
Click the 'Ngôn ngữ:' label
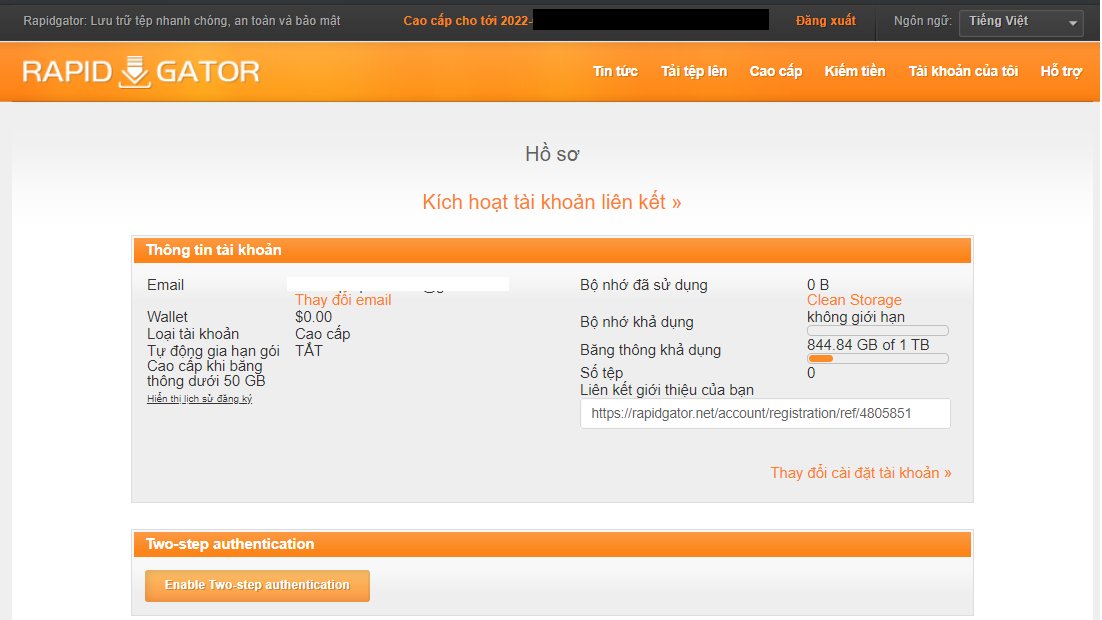922,21
